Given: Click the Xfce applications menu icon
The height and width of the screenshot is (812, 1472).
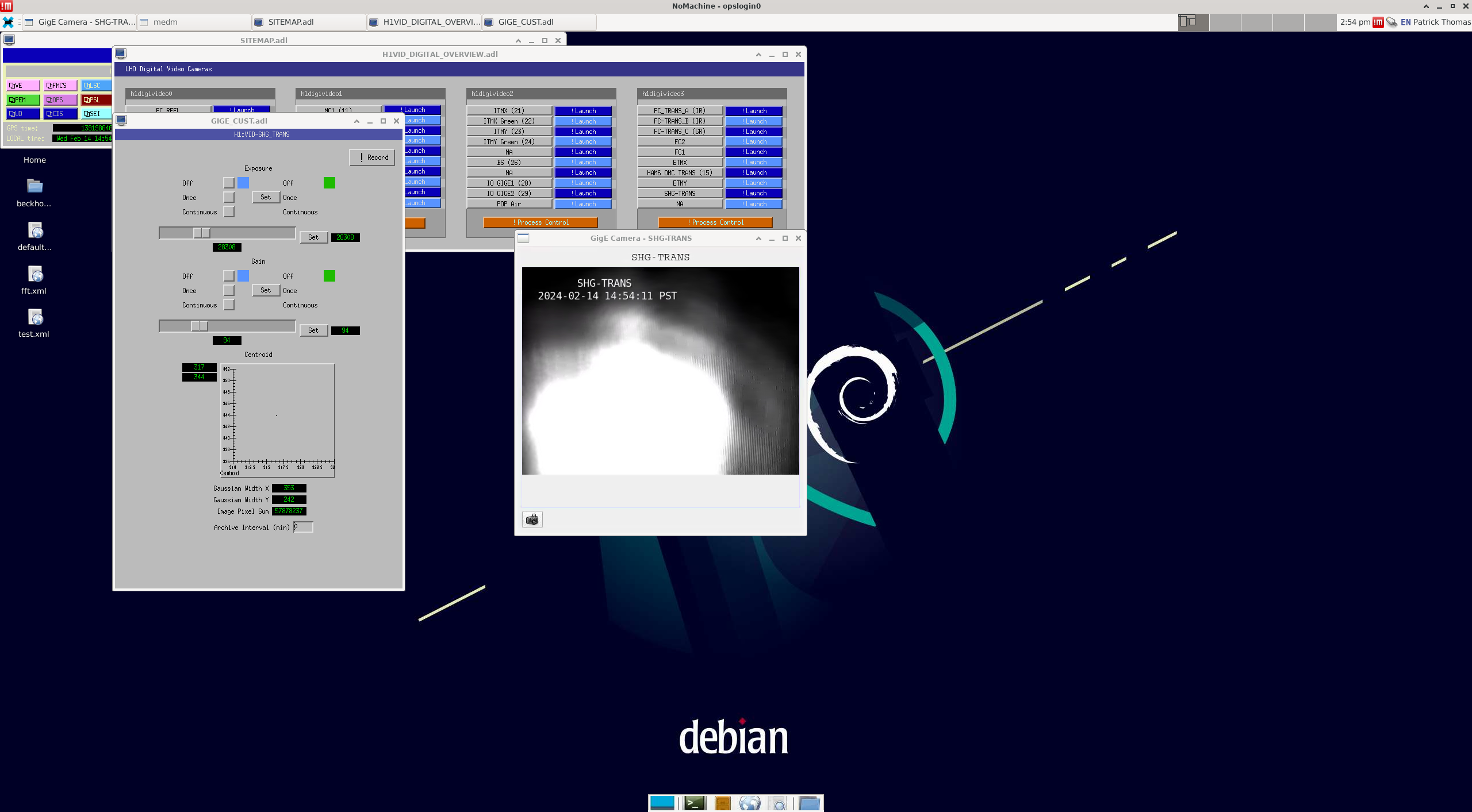Looking at the screenshot, I should click(8, 22).
